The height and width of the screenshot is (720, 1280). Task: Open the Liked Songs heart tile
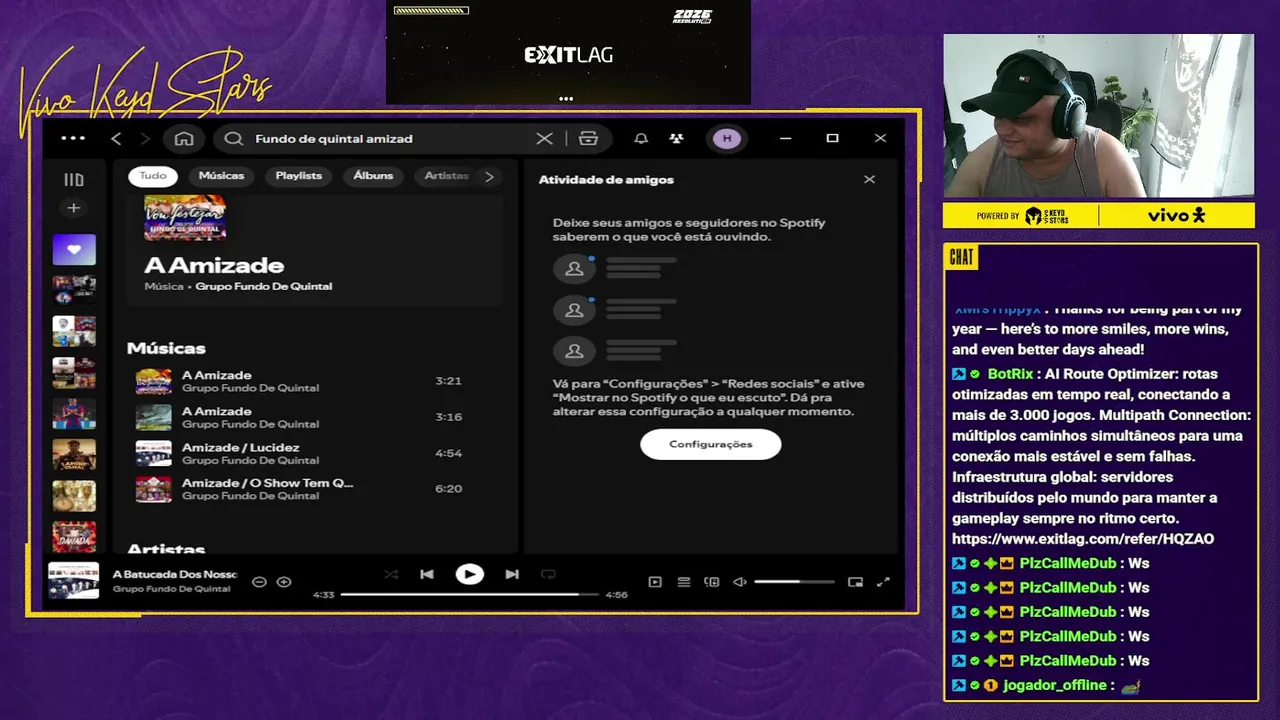[74, 249]
